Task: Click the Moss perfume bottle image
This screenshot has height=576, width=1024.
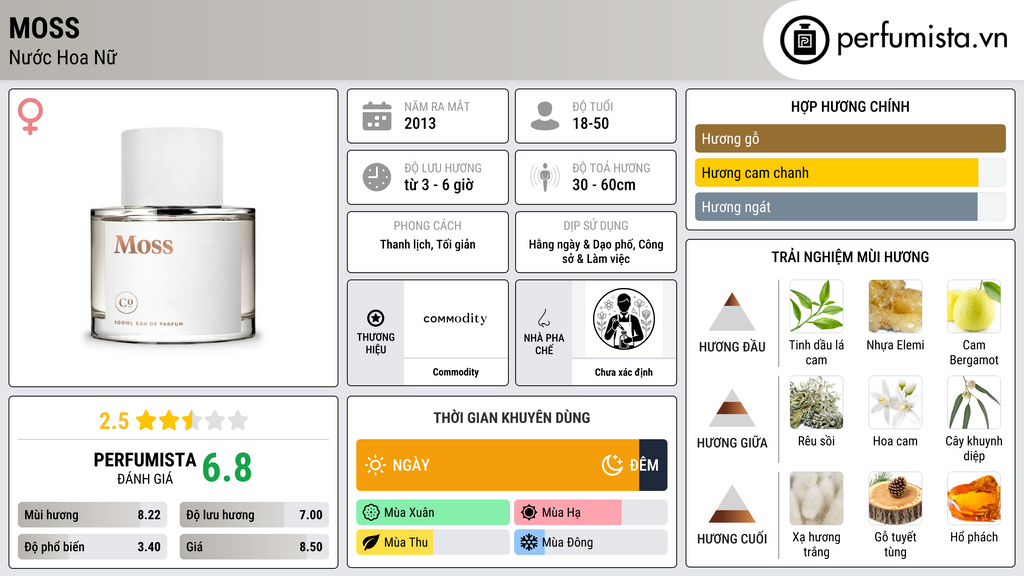Action: point(173,235)
